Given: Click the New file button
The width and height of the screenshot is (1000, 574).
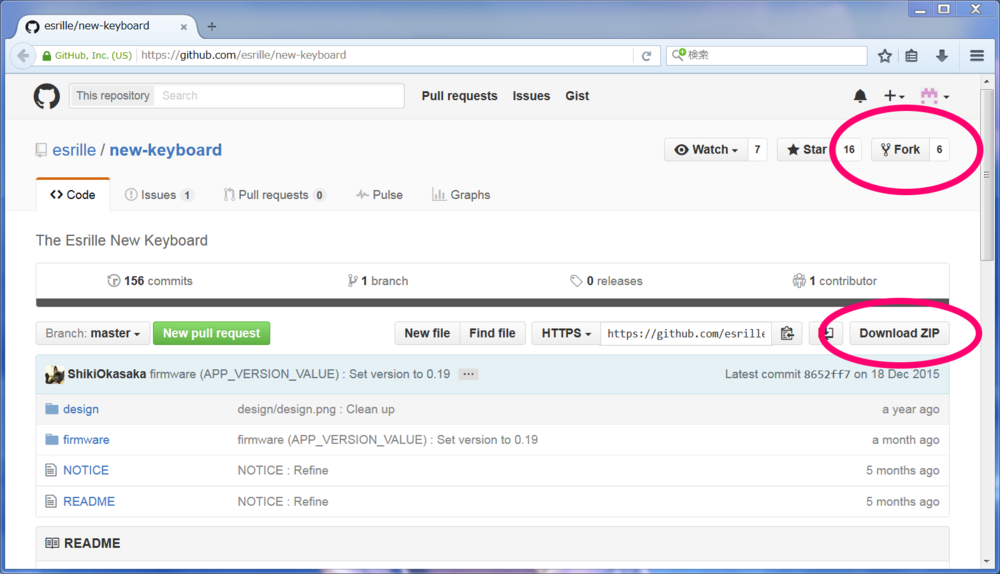Looking at the screenshot, I should click(x=427, y=333).
